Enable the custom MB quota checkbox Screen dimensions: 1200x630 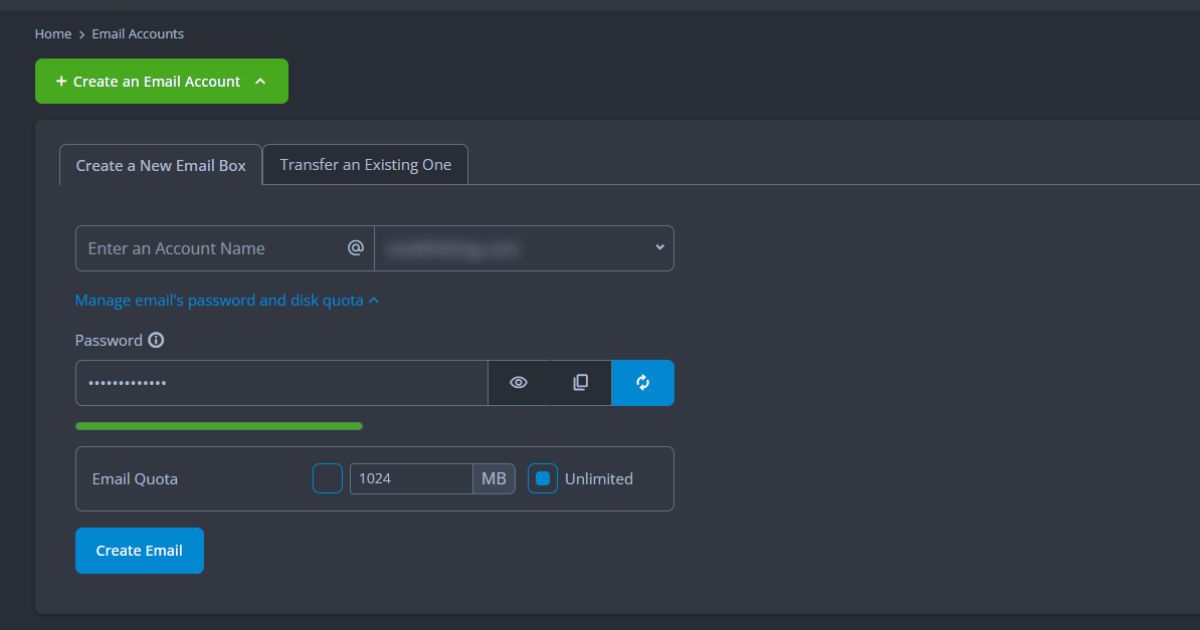[x=328, y=479]
